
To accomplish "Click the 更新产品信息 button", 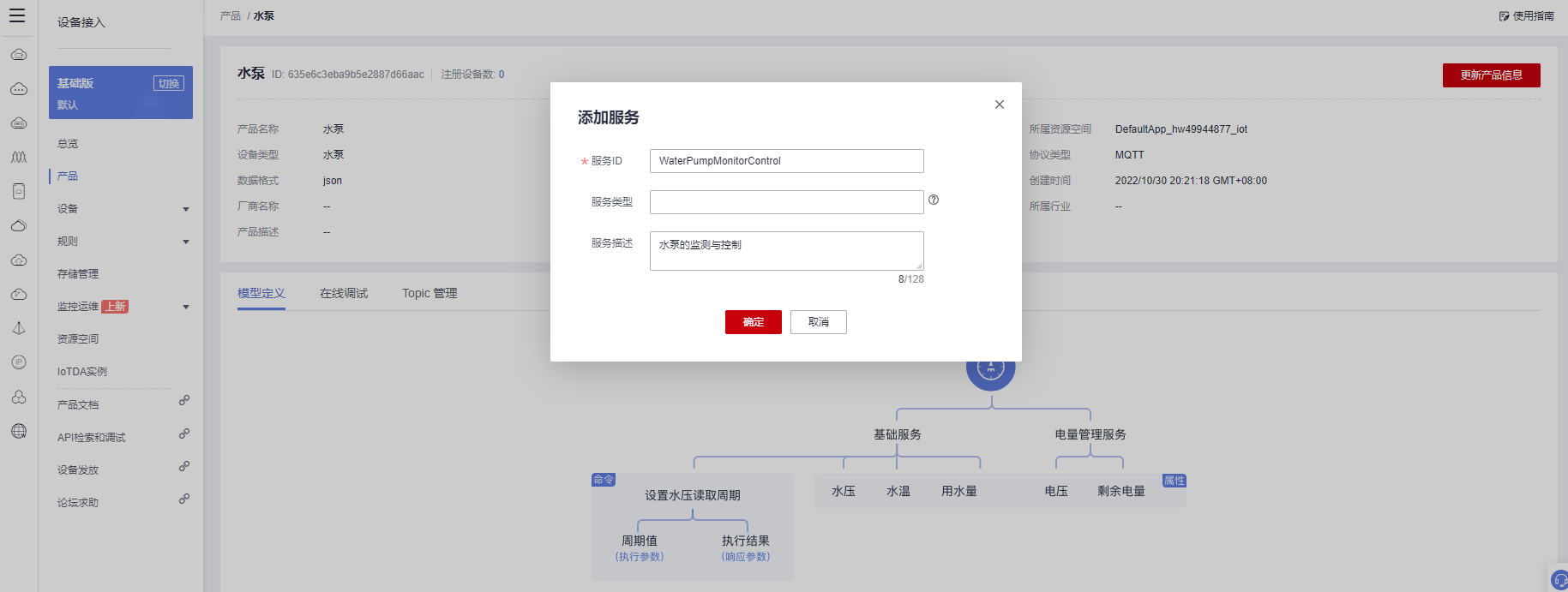I will point(1492,75).
